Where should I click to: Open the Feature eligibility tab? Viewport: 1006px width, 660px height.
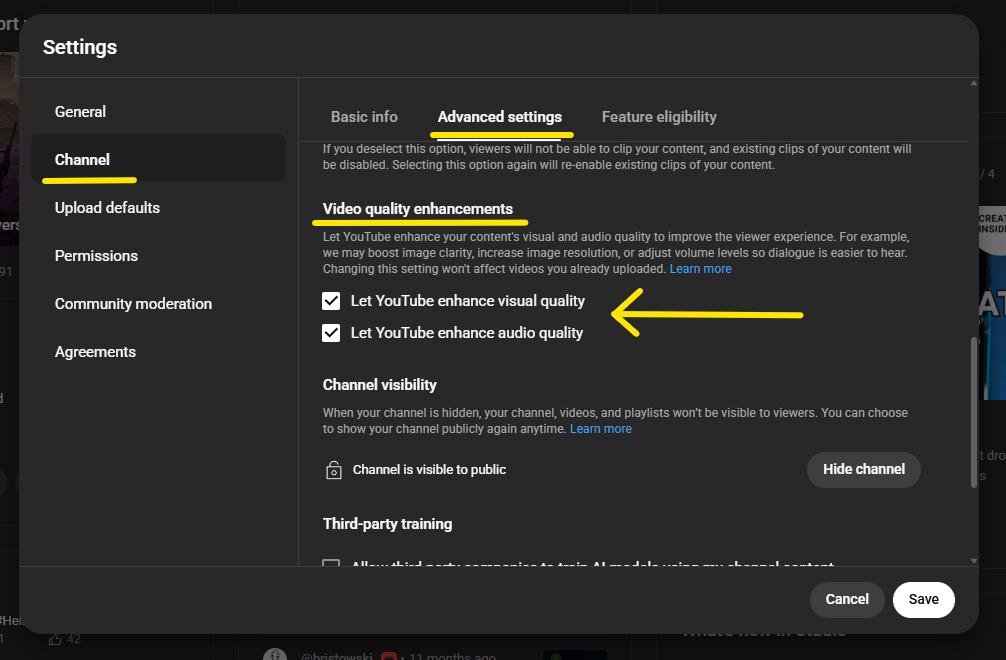[x=659, y=117]
